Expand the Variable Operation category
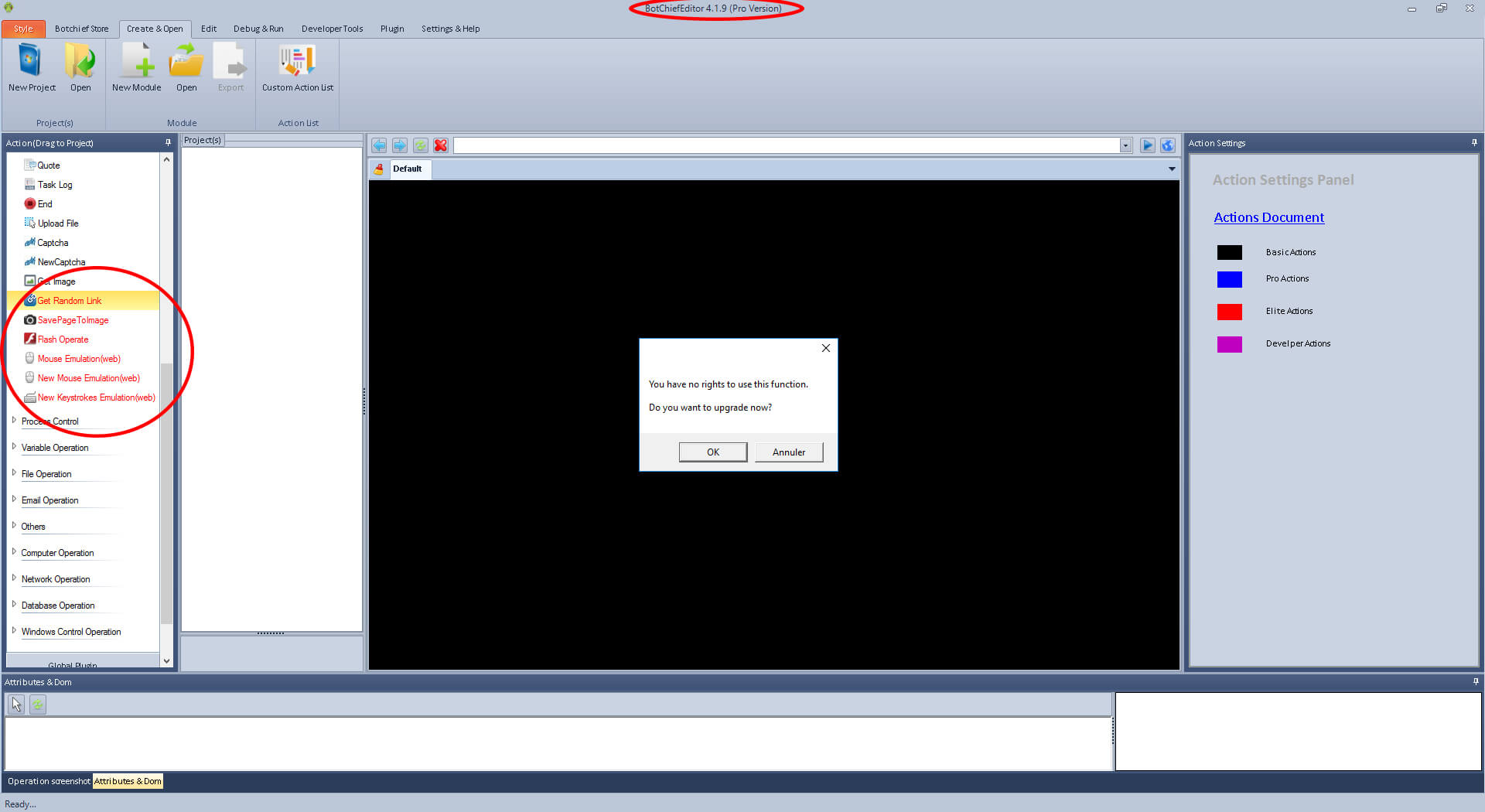The width and height of the screenshot is (1485, 812). click(14, 447)
